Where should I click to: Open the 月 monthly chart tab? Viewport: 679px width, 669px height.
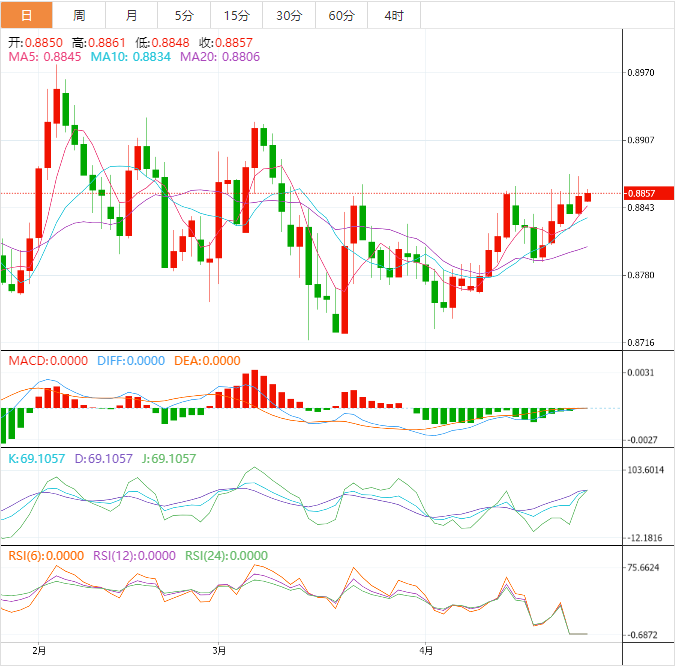(132, 16)
